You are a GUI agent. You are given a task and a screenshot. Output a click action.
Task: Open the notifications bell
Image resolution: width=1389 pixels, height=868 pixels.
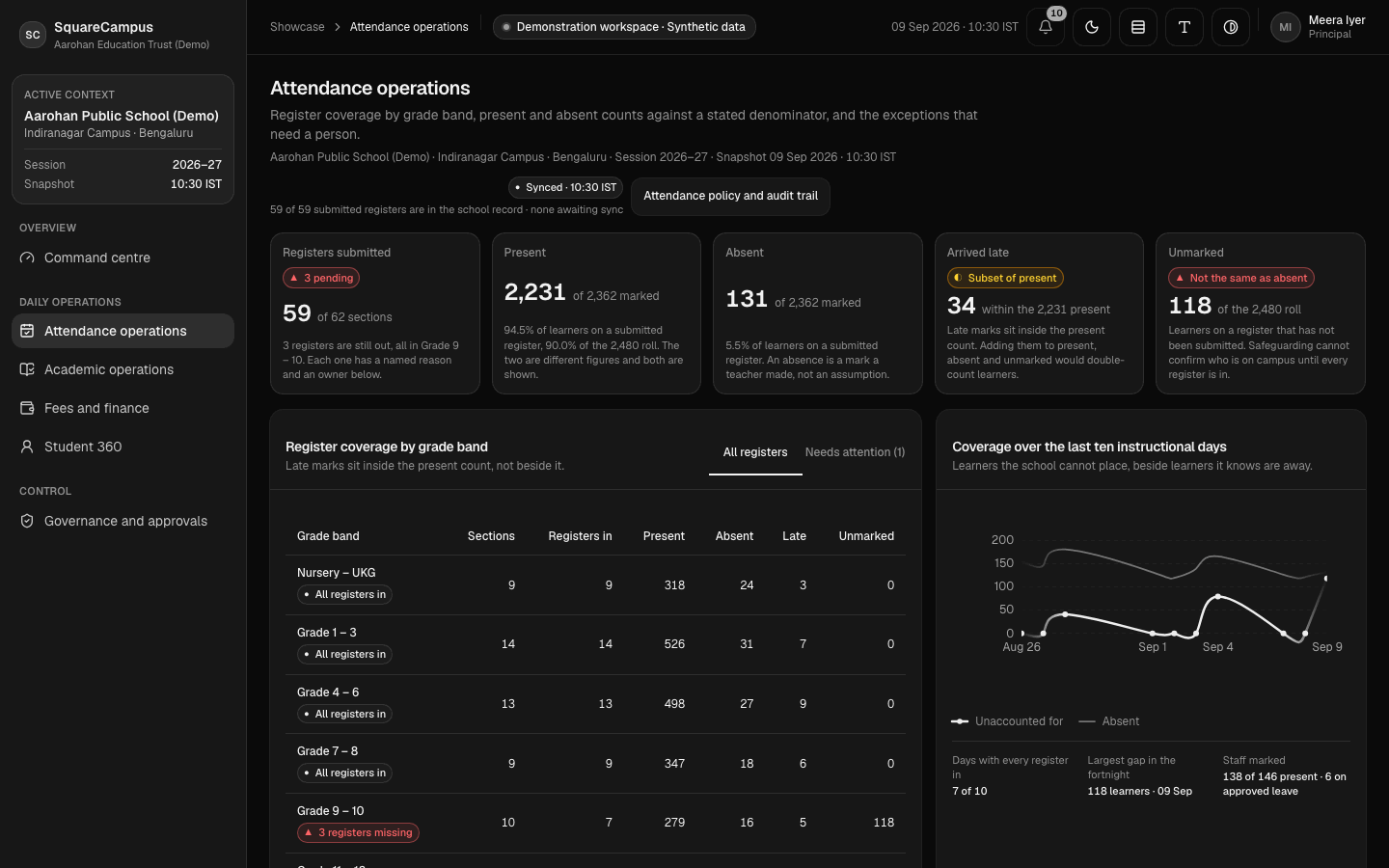click(x=1046, y=27)
